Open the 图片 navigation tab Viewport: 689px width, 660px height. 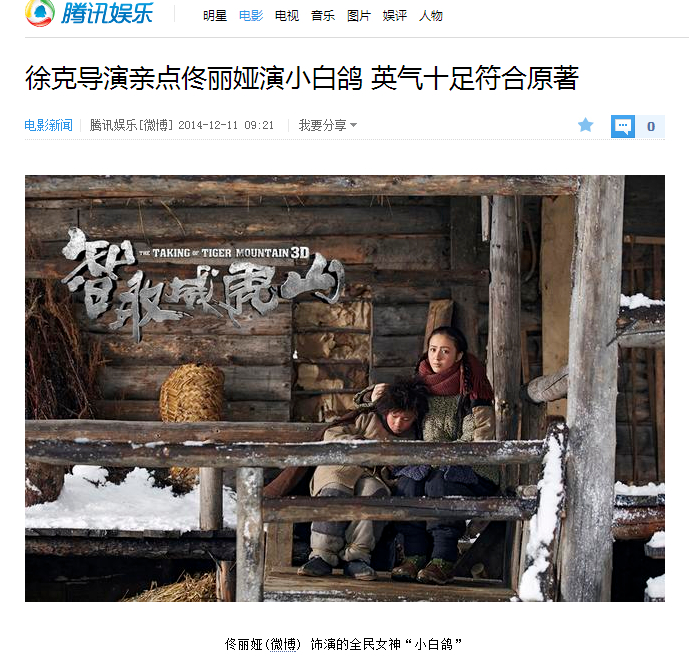(359, 16)
